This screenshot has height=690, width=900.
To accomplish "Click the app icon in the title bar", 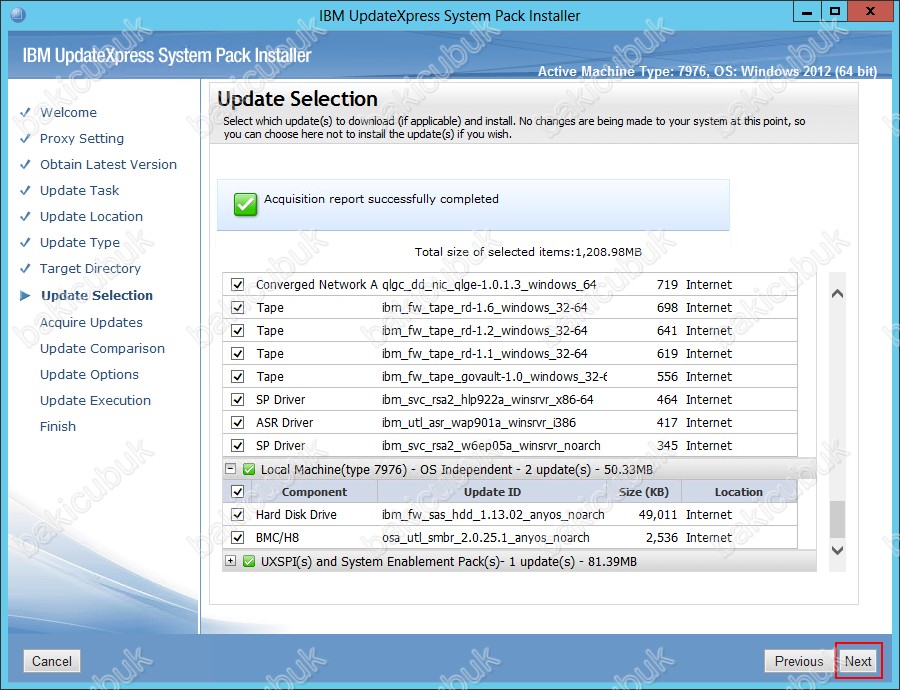I will 14,15.
